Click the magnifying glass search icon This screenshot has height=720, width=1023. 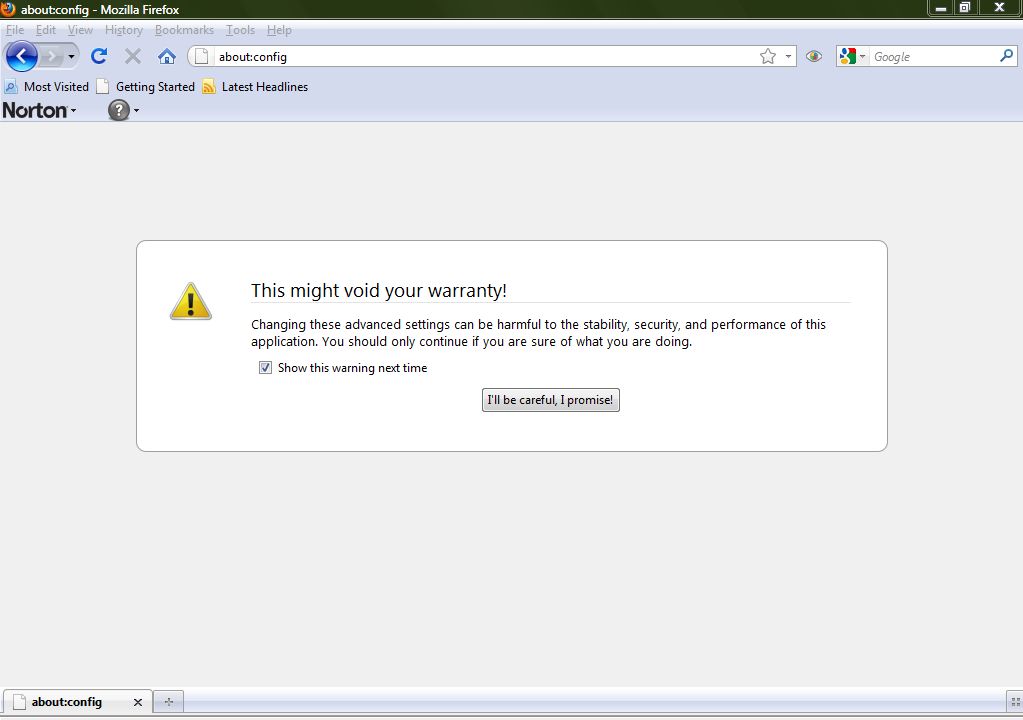[x=1007, y=56]
